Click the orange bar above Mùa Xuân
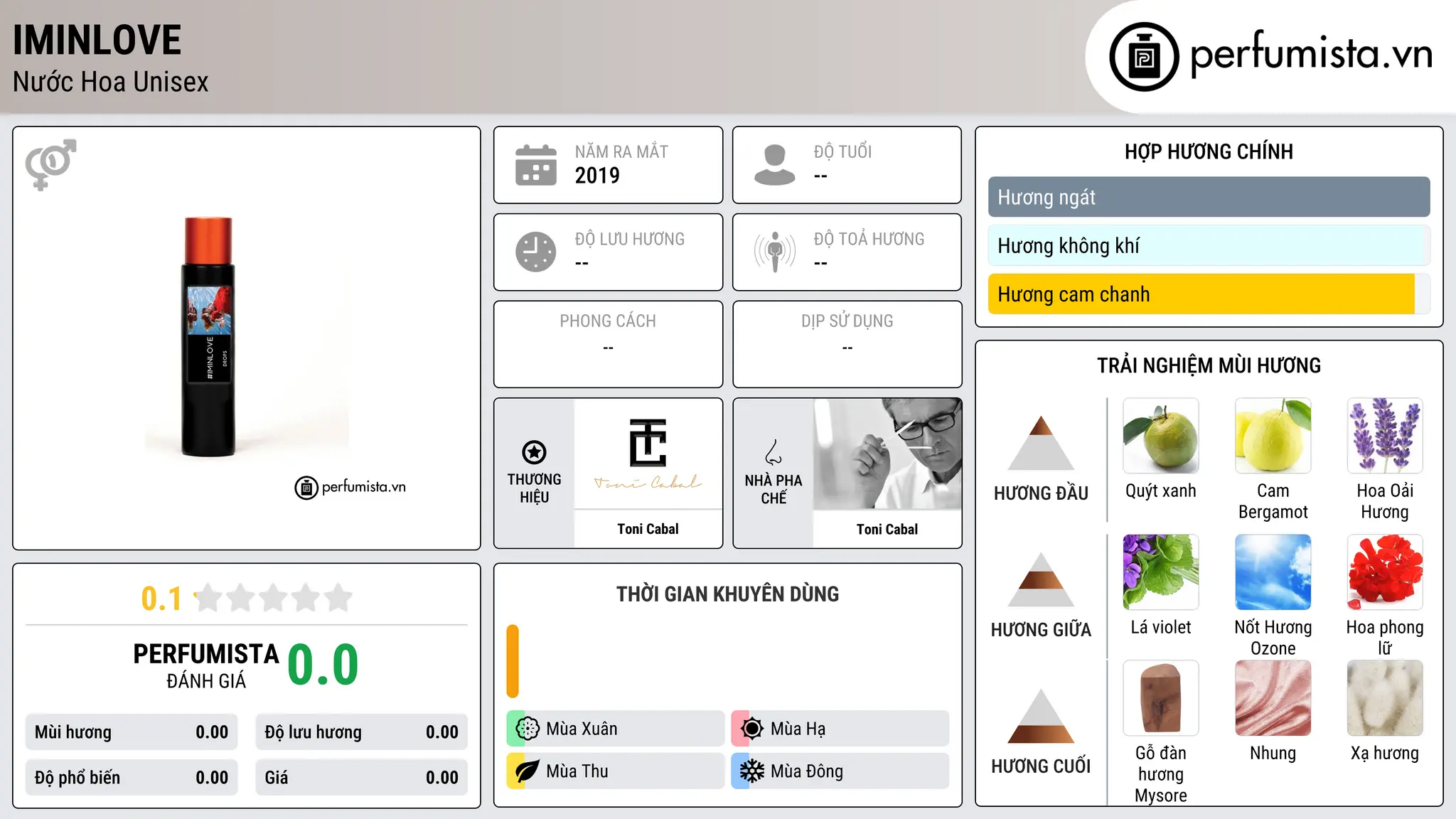Image resolution: width=1456 pixels, height=819 pixels. tap(513, 661)
